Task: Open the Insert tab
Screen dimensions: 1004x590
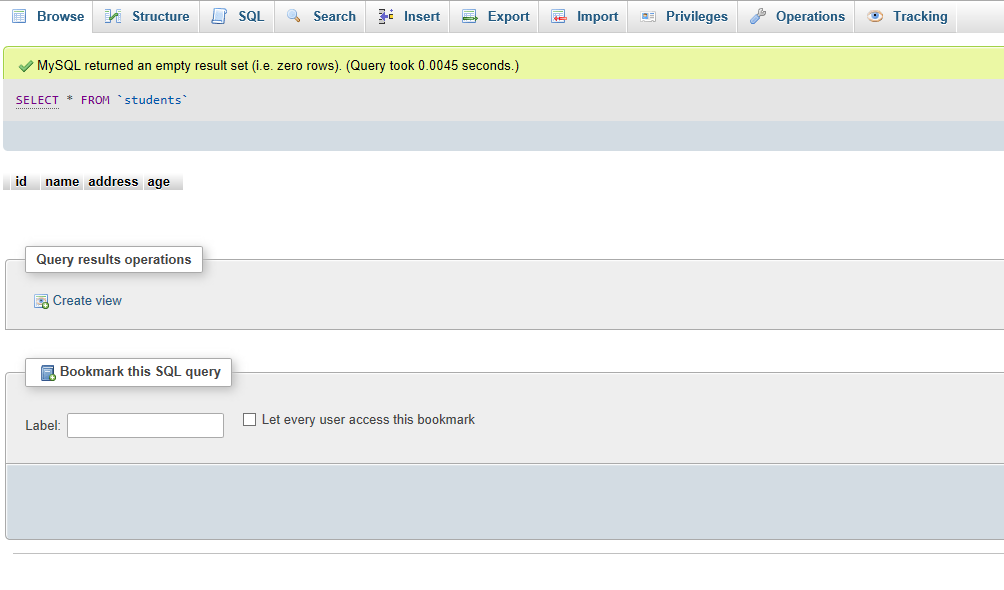Action: click(407, 16)
